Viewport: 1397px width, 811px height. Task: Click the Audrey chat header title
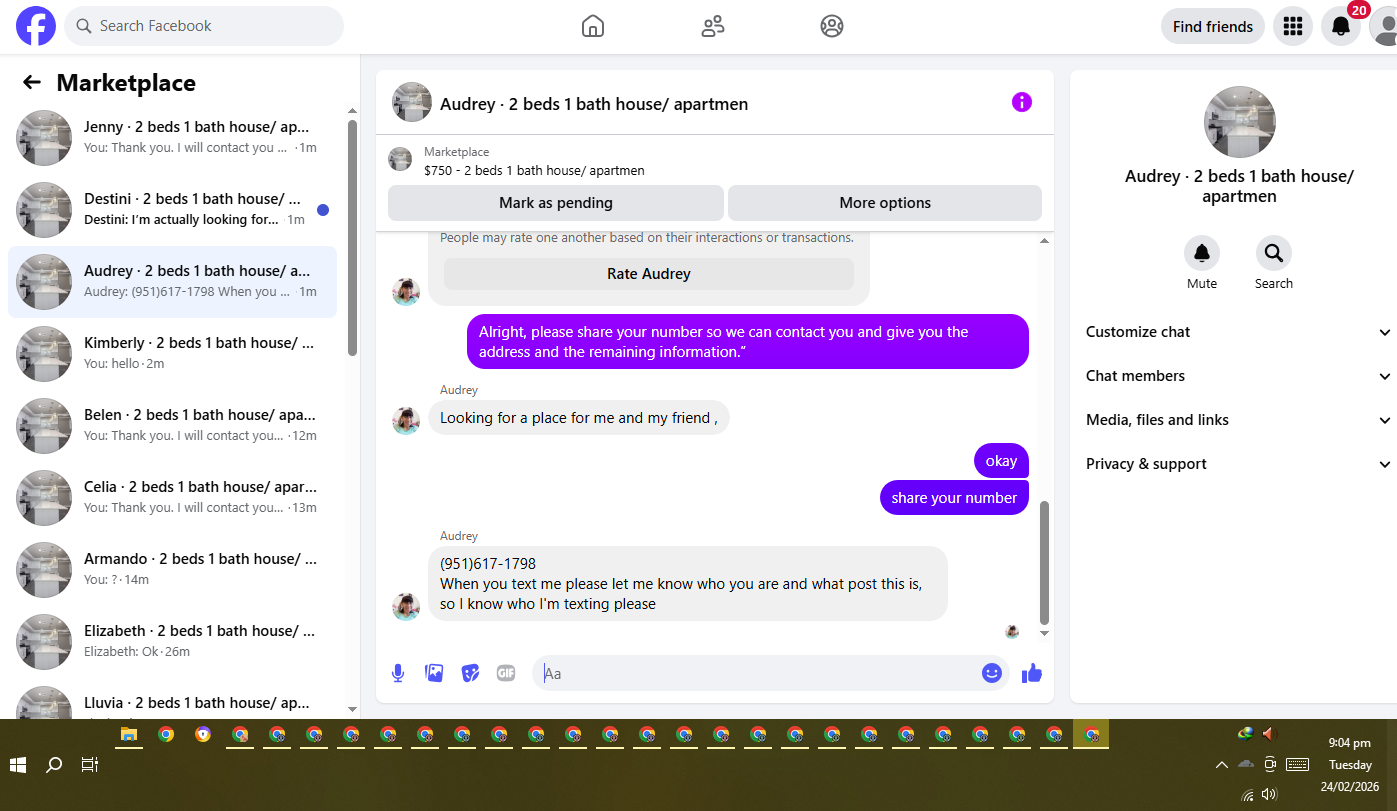[594, 104]
